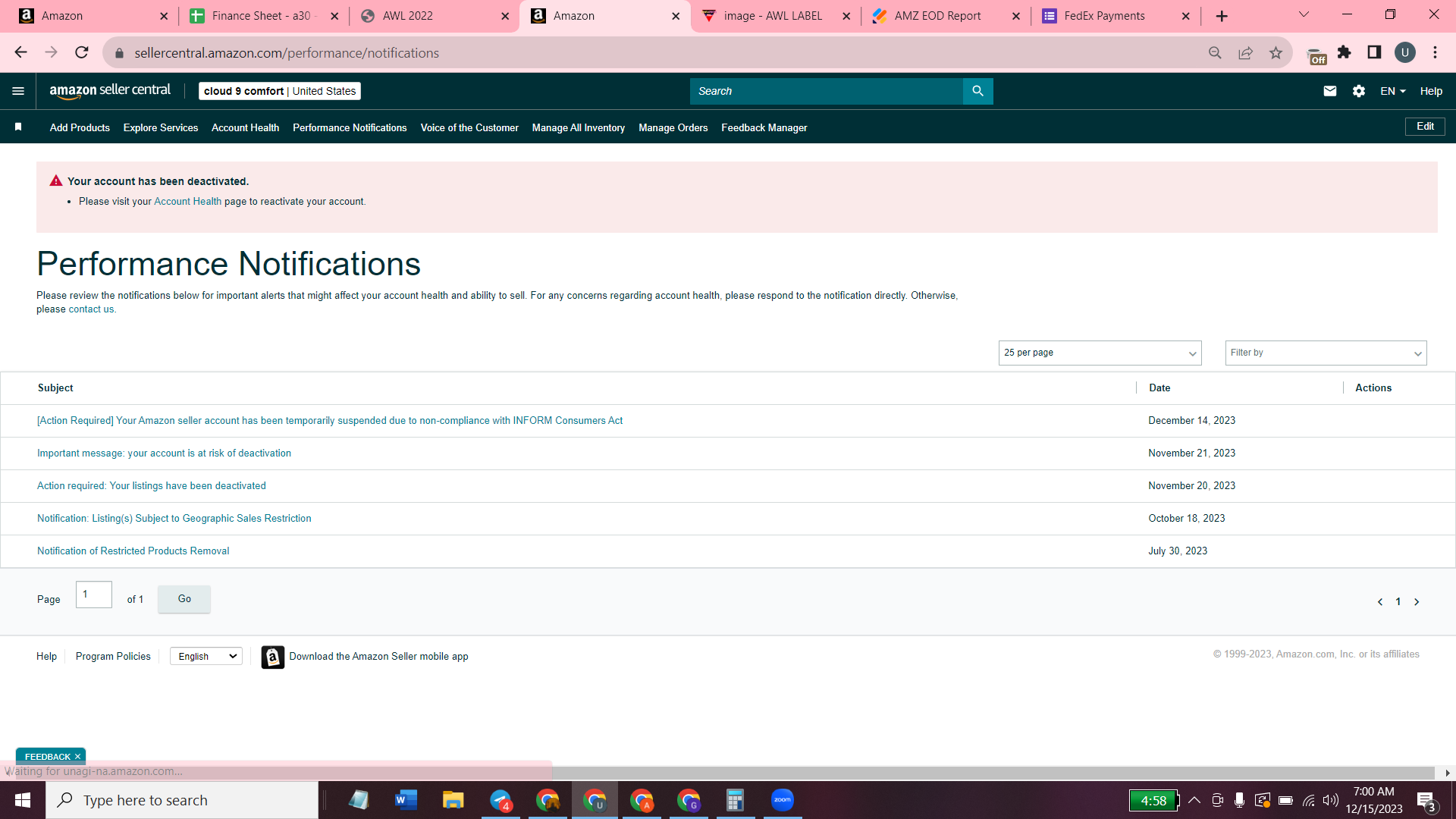1456x819 pixels.
Task: Click the amazon seller central logo
Action: (x=110, y=91)
